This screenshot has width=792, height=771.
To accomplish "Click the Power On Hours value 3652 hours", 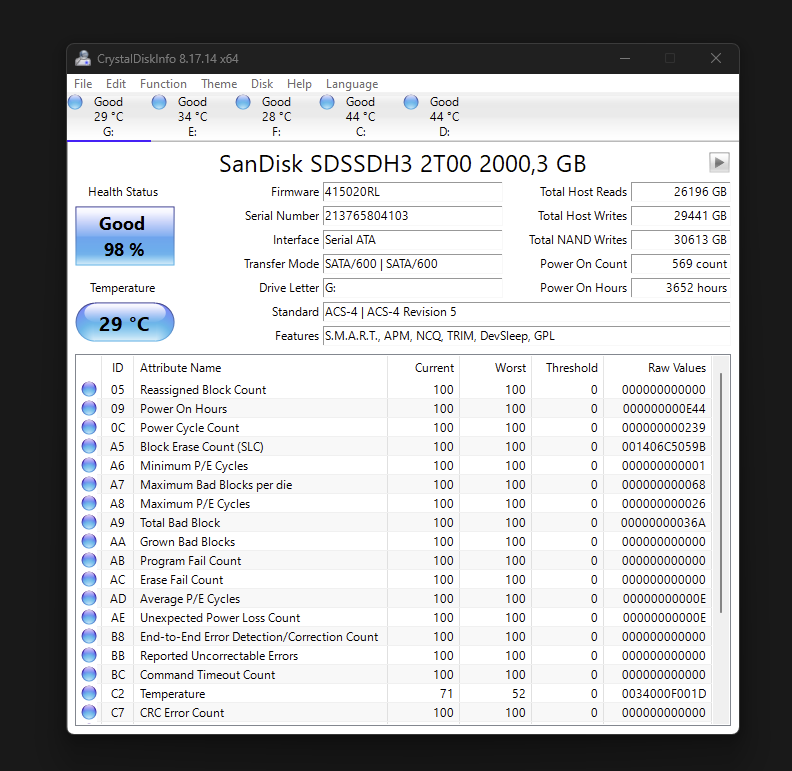I will point(680,288).
